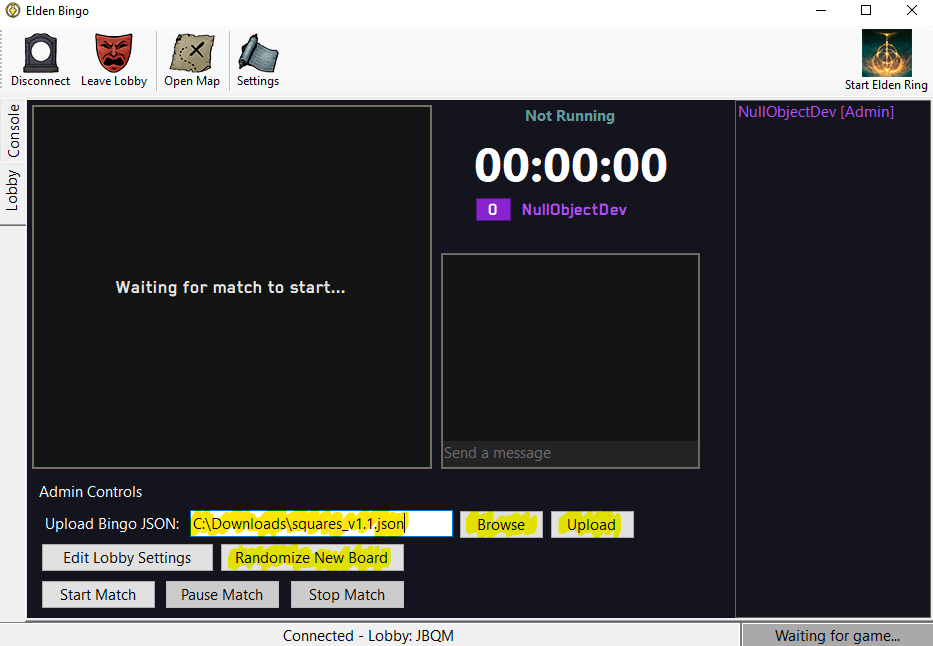This screenshot has height=646, width=933.
Task: Focus the Send a message chat box
Action: (570, 453)
